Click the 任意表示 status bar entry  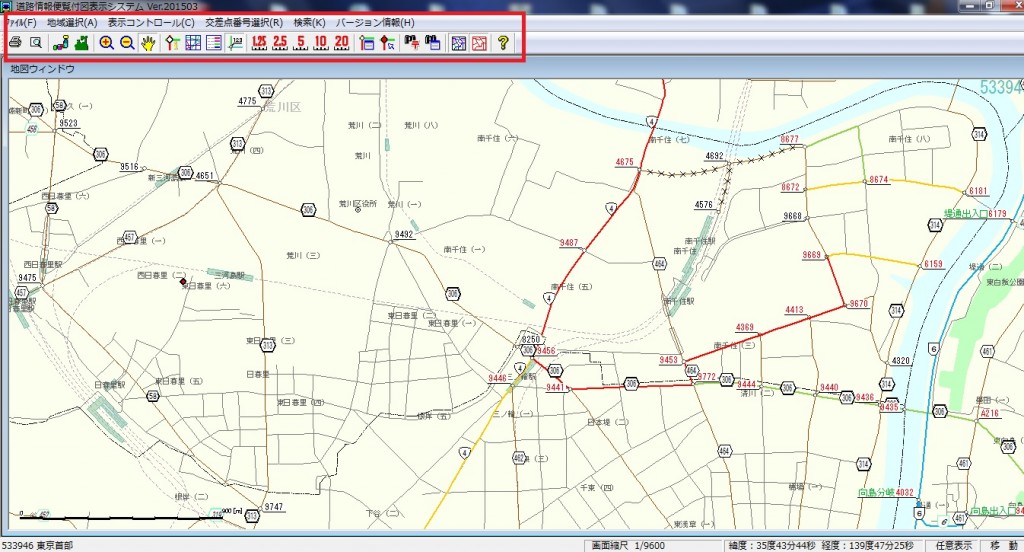tap(953, 545)
